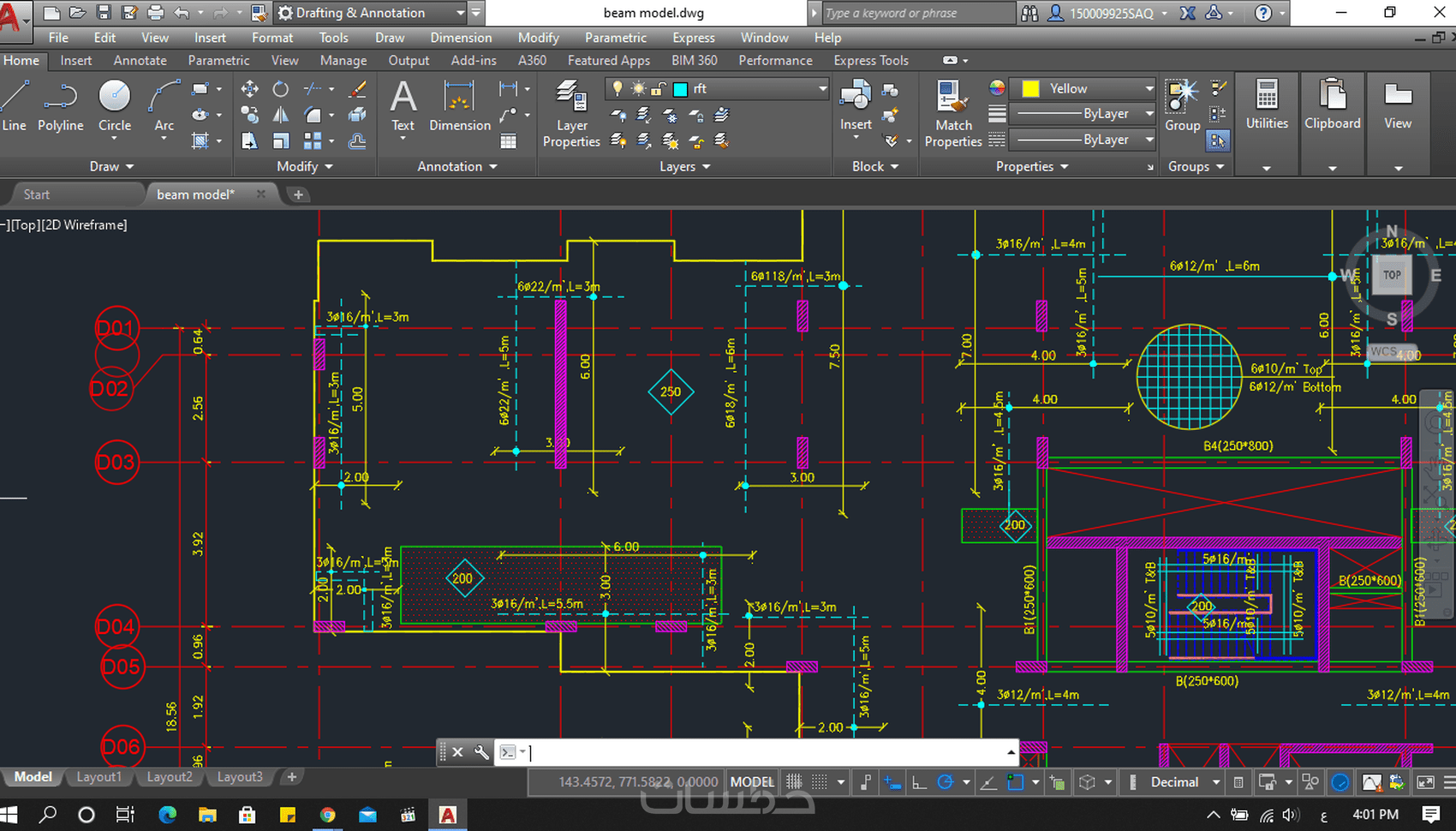The width and height of the screenshot is (1456, 831).
Task: Expand the Annotation panel
Action: [457, 166]
